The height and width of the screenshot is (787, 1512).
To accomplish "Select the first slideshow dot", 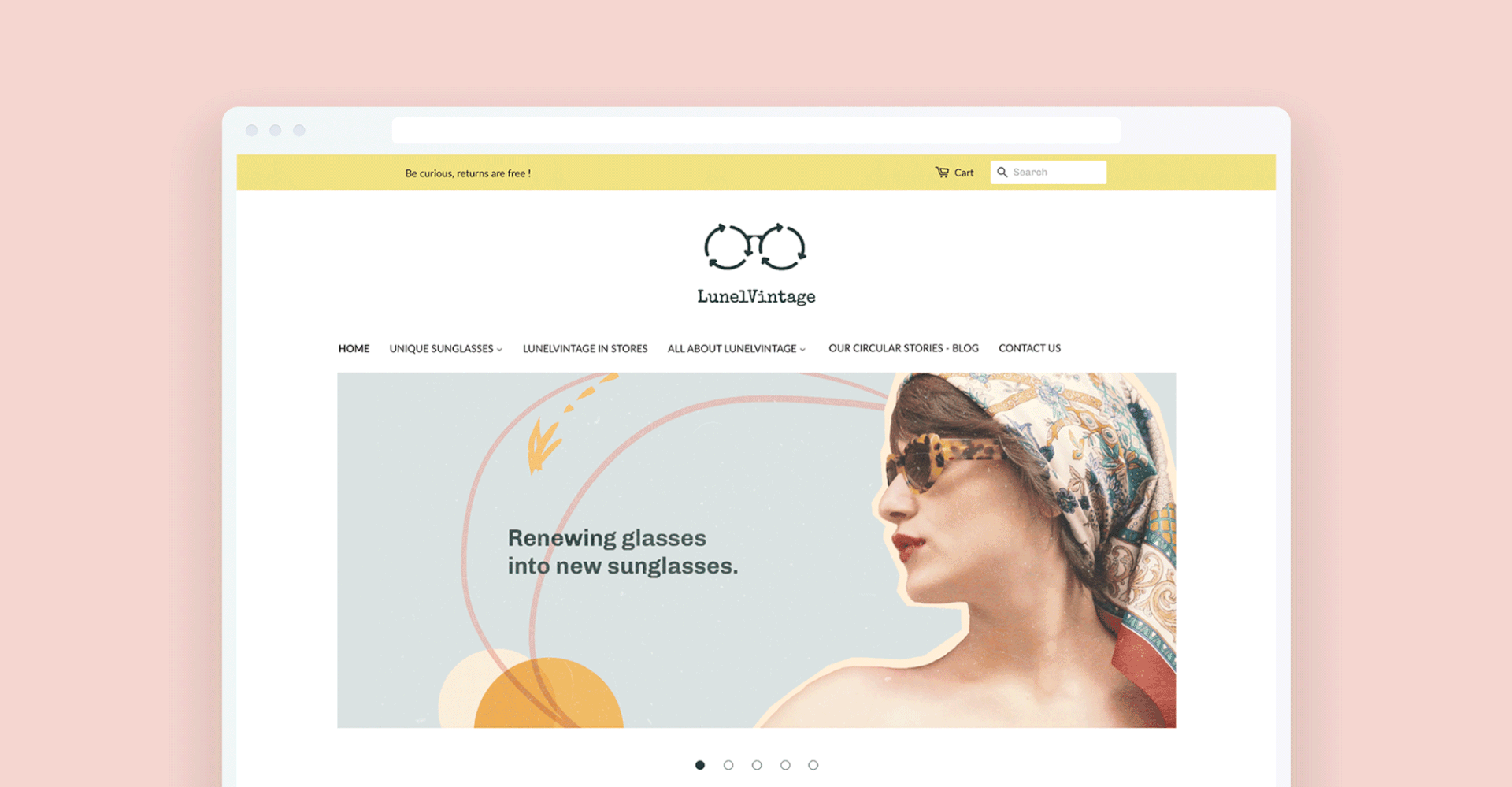I will coord(700,765).
